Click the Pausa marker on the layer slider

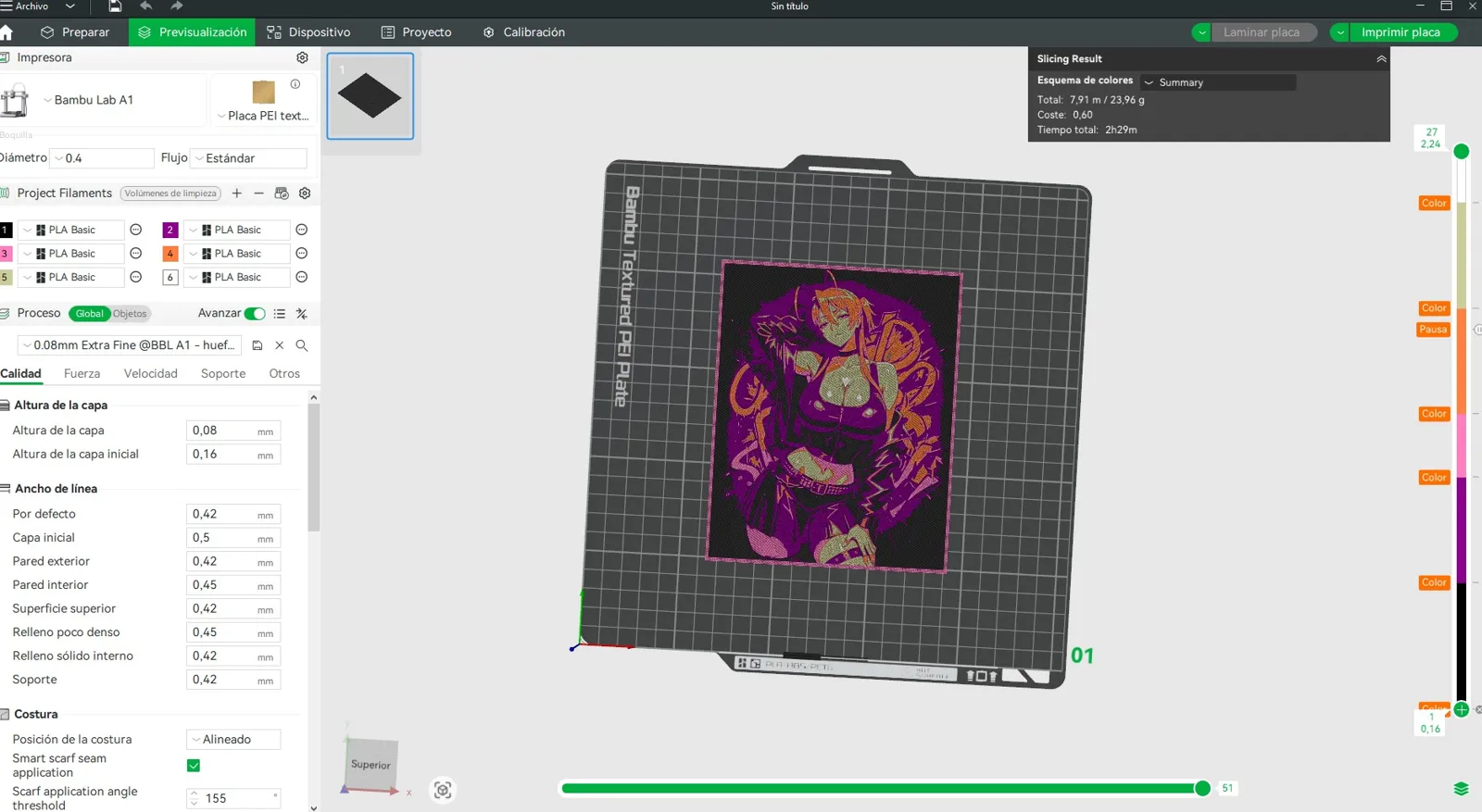coord(1433,330)
